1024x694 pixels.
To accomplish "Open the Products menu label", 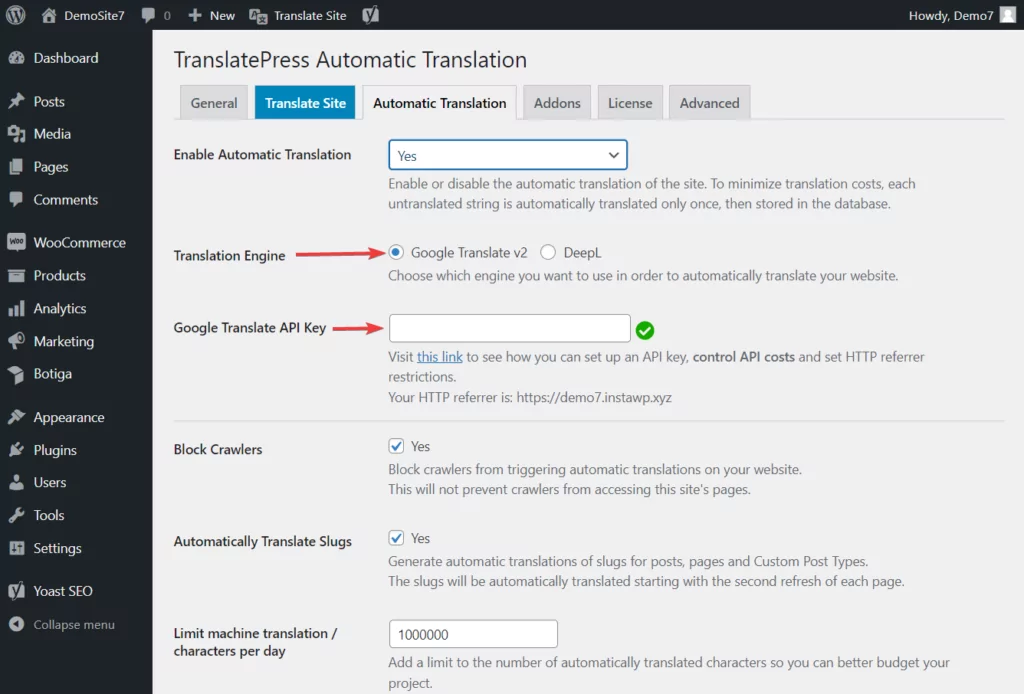I will [59, 276].
